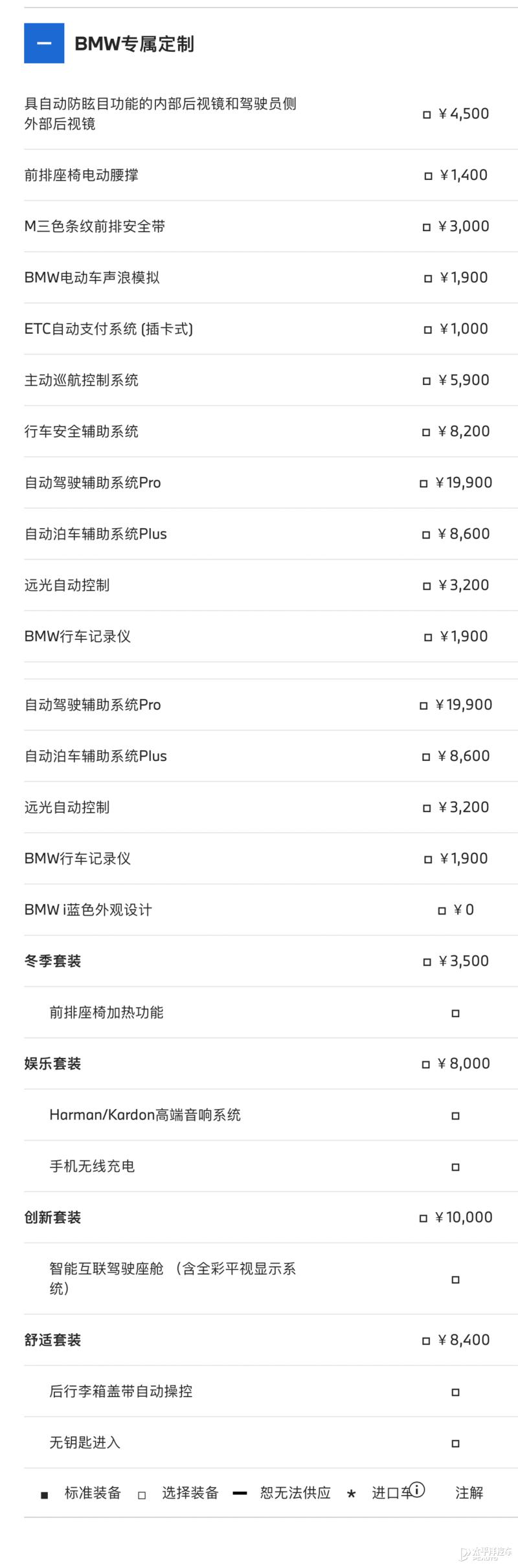Select 主动巡航控制系统 option checkbox

pos(427,381)
